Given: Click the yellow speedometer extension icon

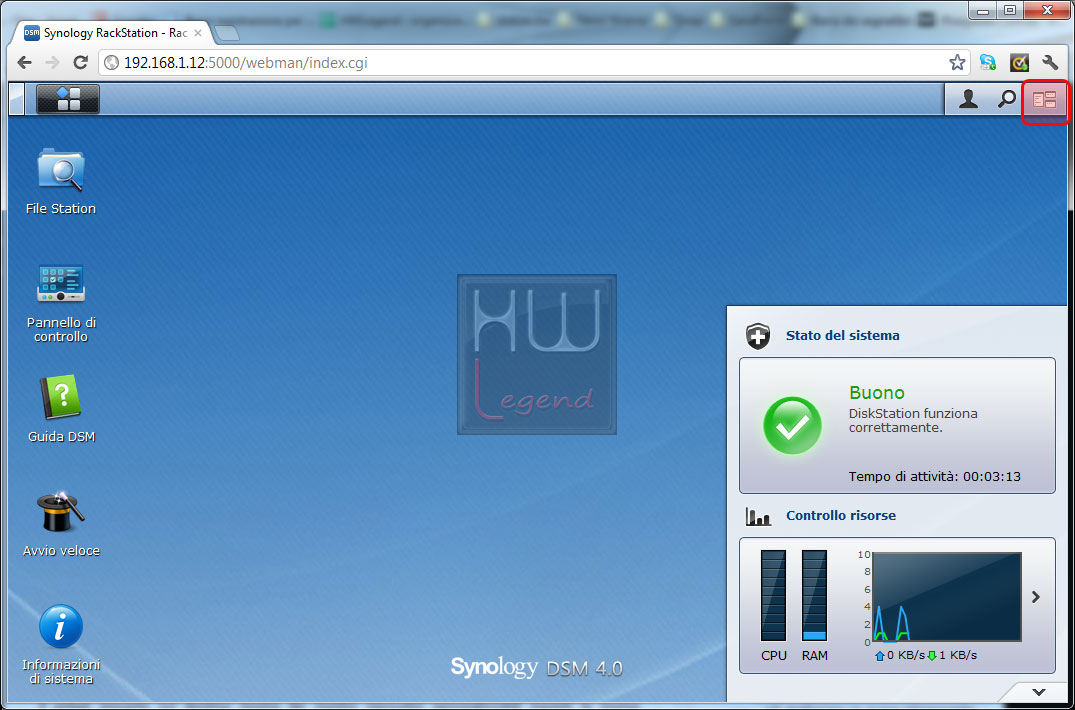Looking at the screenshot, I should coord(1019,63).
